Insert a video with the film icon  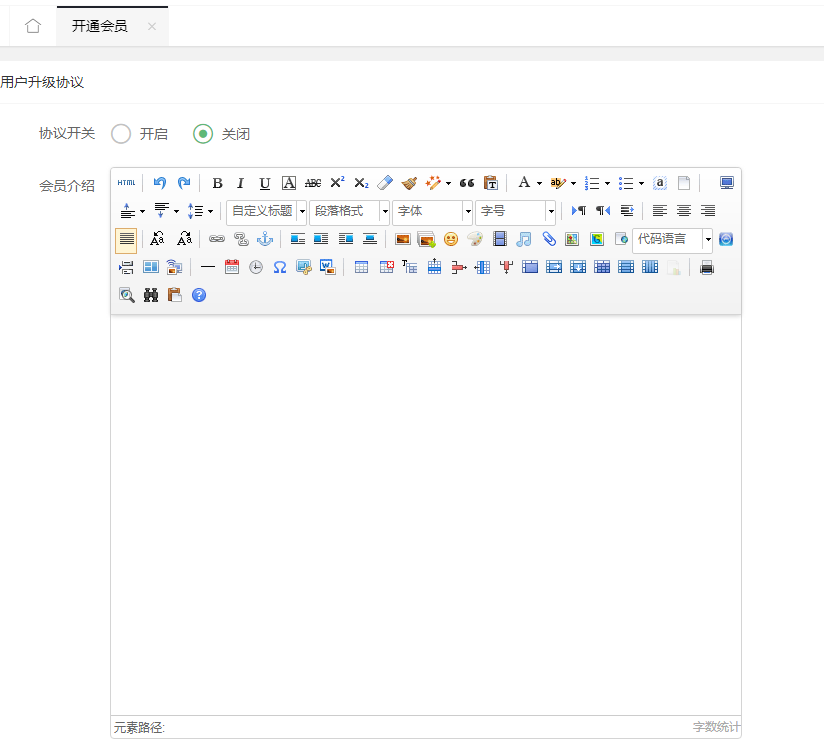click(x=500, y=239)
